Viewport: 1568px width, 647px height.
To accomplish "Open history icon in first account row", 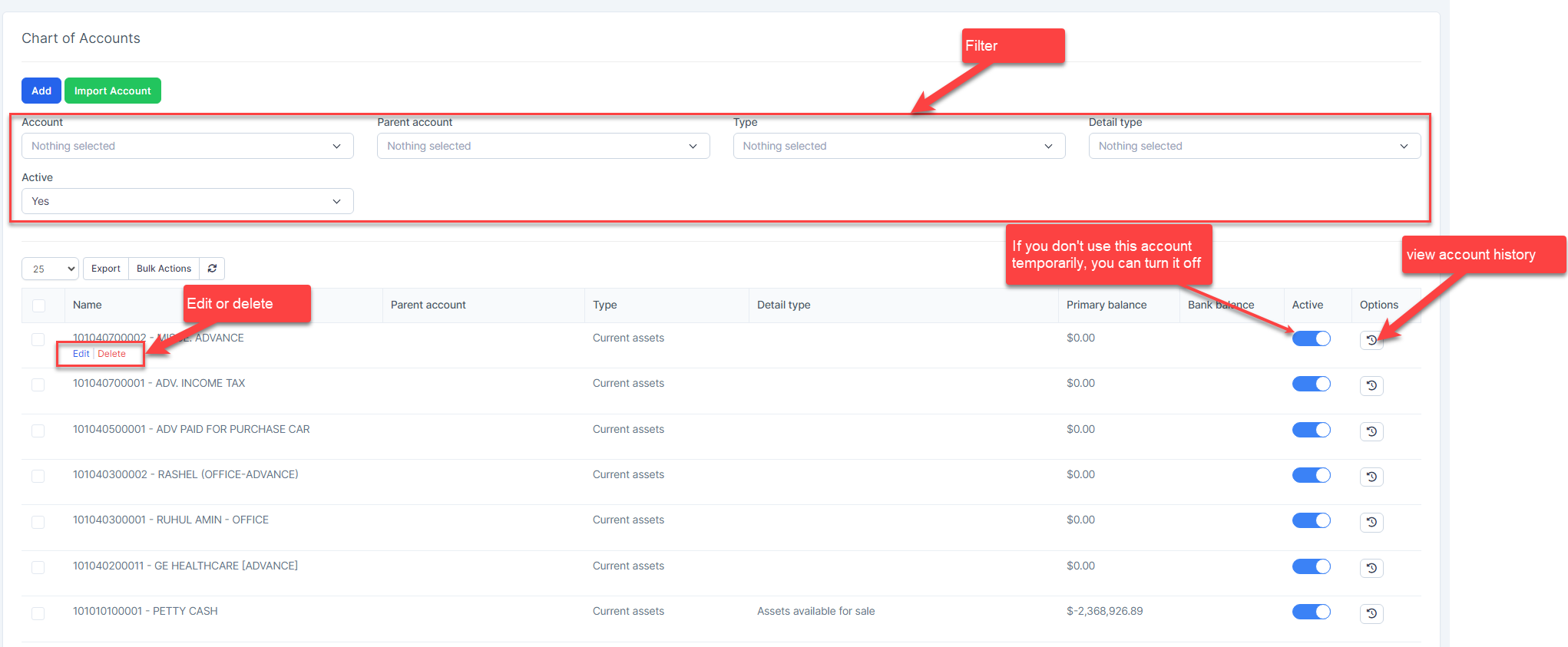I will click(1371, 340).
